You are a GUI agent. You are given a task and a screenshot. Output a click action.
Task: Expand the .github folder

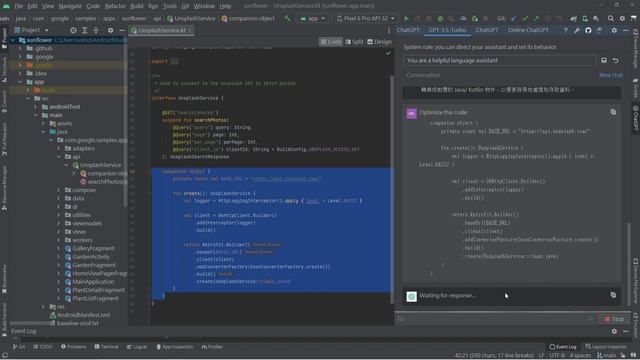[x=20, y=48]
